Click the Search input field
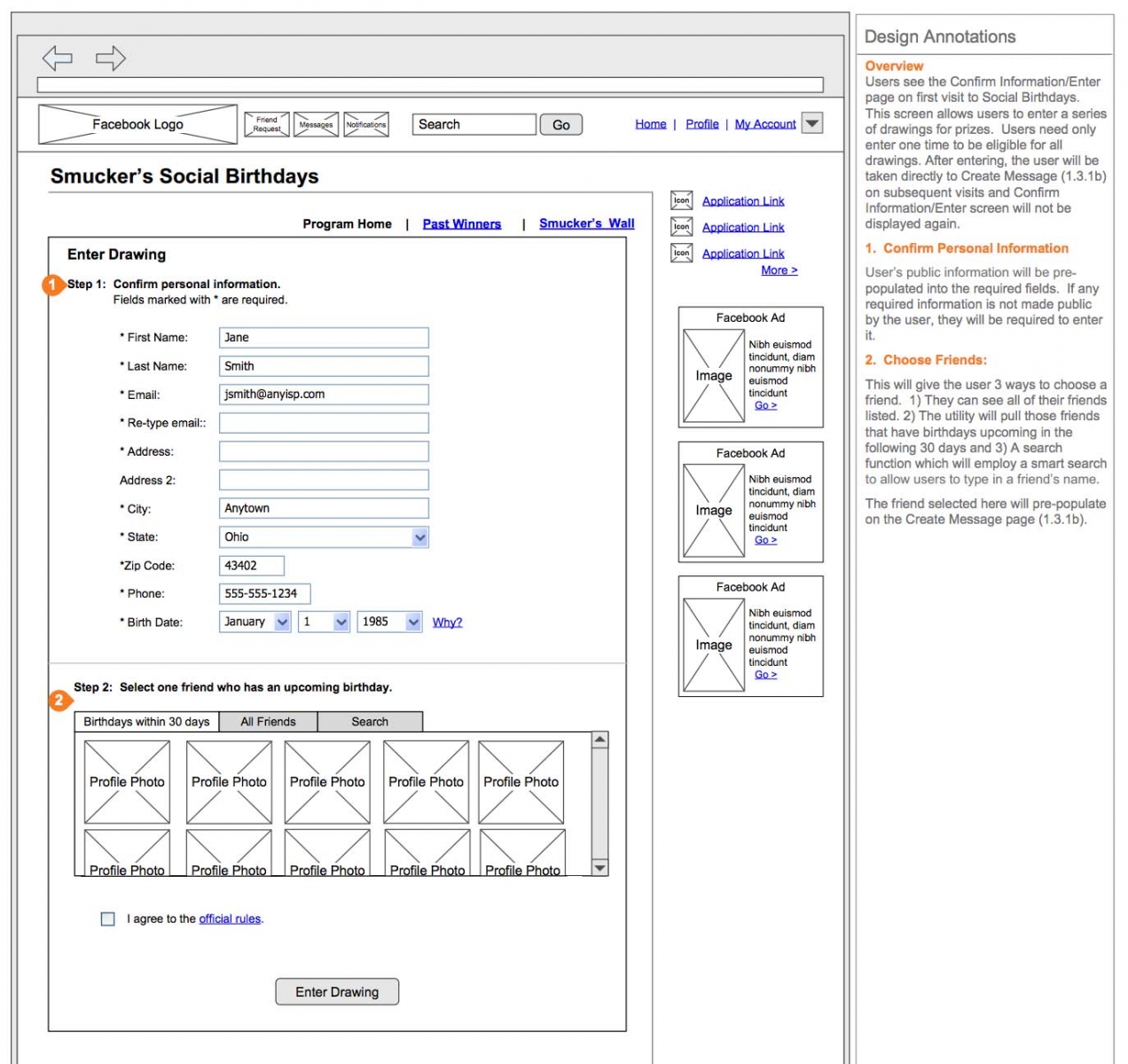 474,124
